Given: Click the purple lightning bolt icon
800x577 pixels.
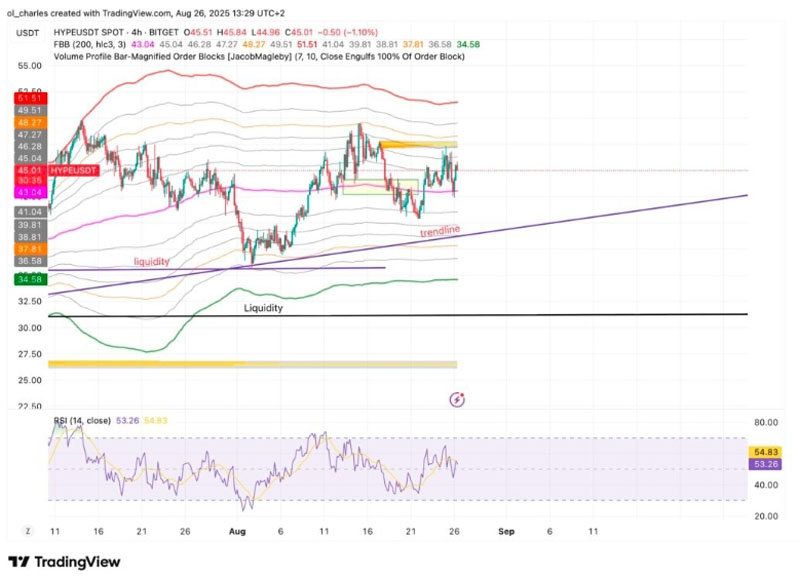Looking at the screenshot, I should [458, 400].
